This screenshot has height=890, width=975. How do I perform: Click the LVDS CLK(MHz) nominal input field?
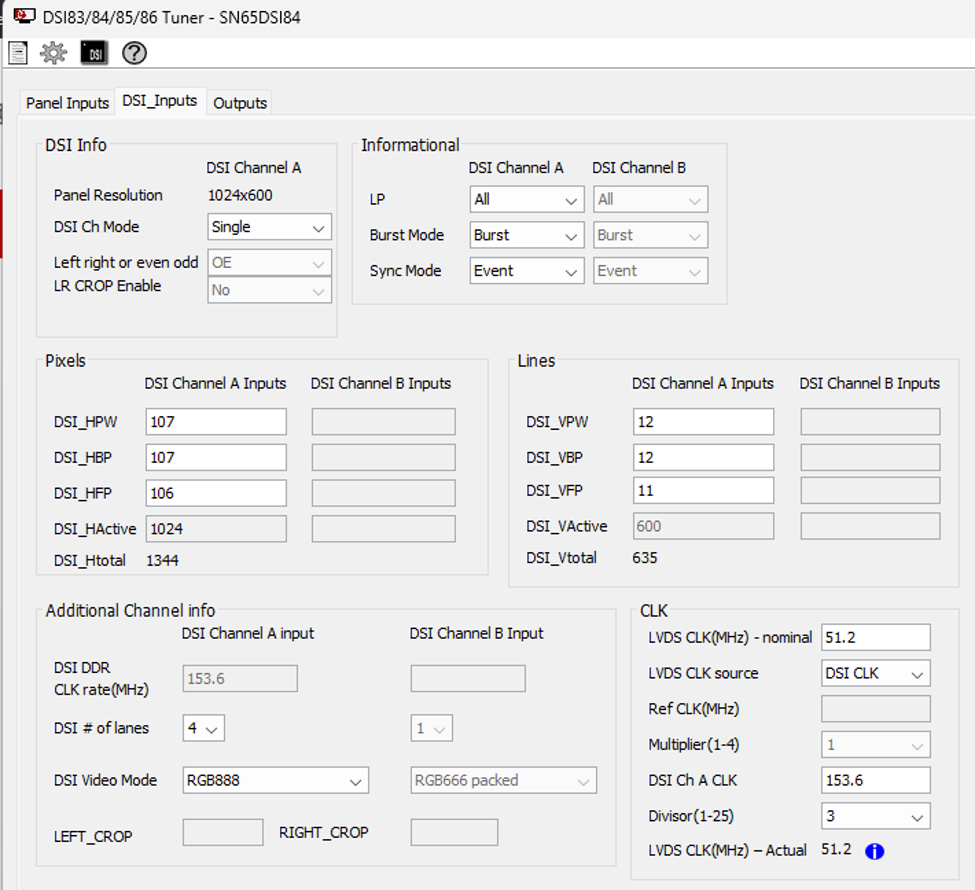pos(876,637)
